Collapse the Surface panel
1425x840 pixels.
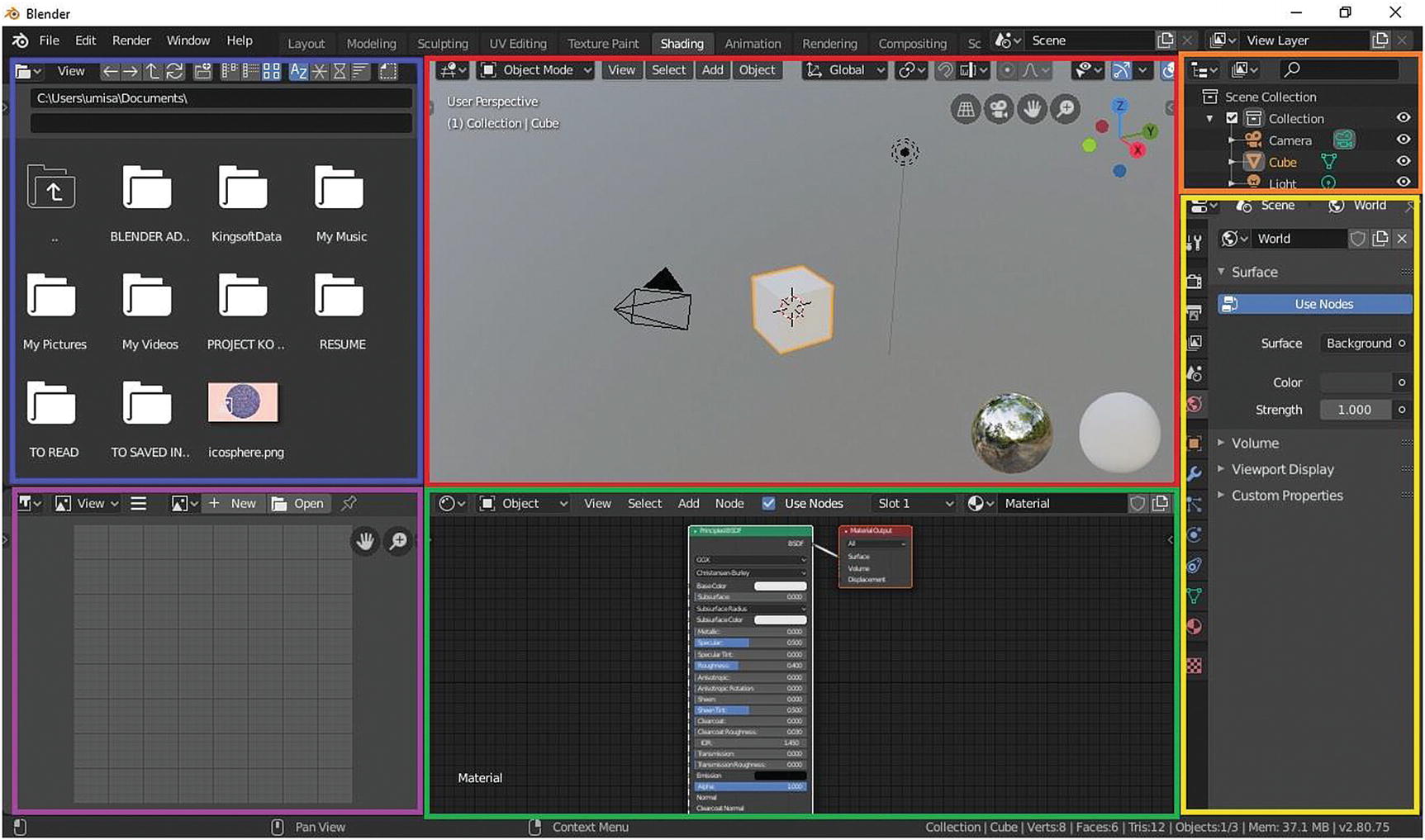coord(1254,272)
